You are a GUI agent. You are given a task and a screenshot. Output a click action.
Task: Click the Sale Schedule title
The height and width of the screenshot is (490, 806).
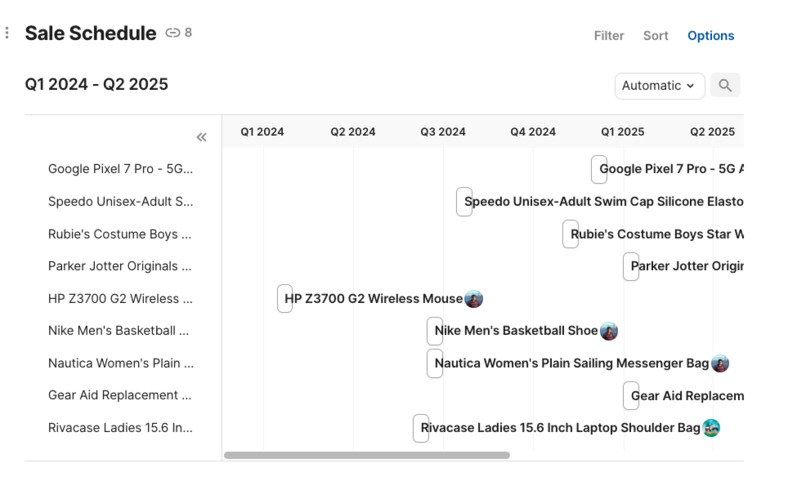(x=90, y=33)
